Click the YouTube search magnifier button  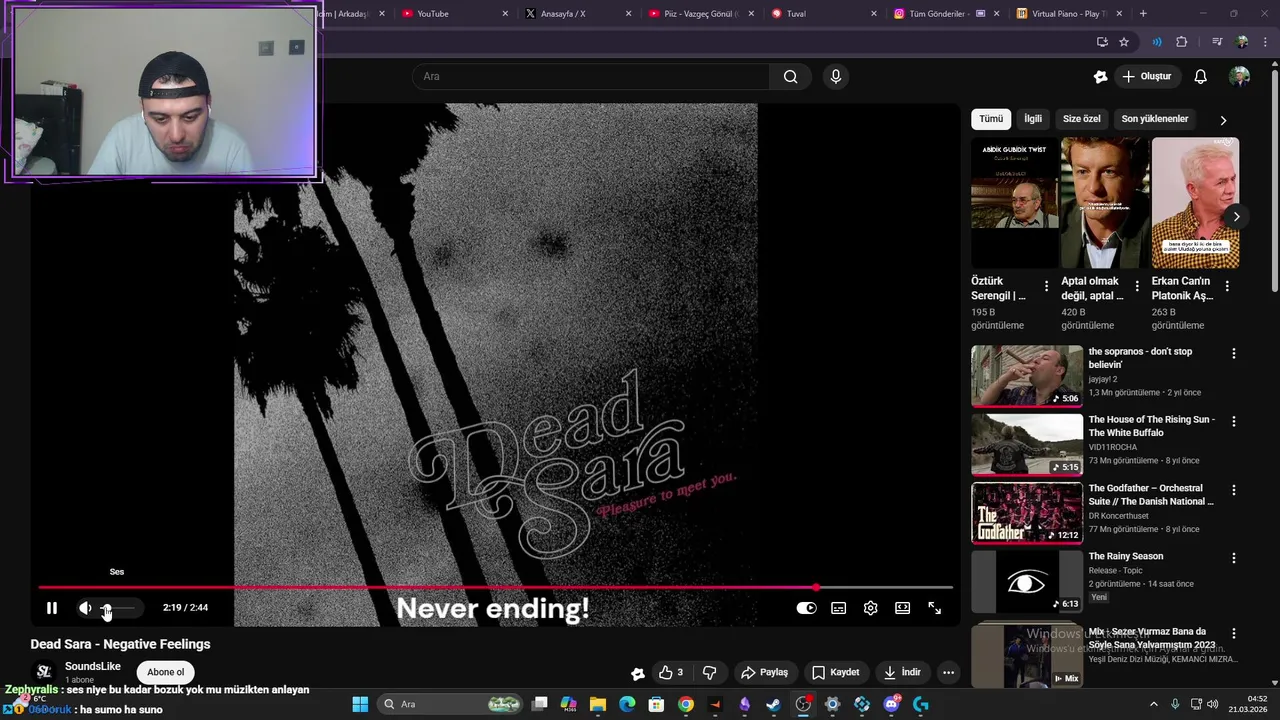tap(790, 76)
